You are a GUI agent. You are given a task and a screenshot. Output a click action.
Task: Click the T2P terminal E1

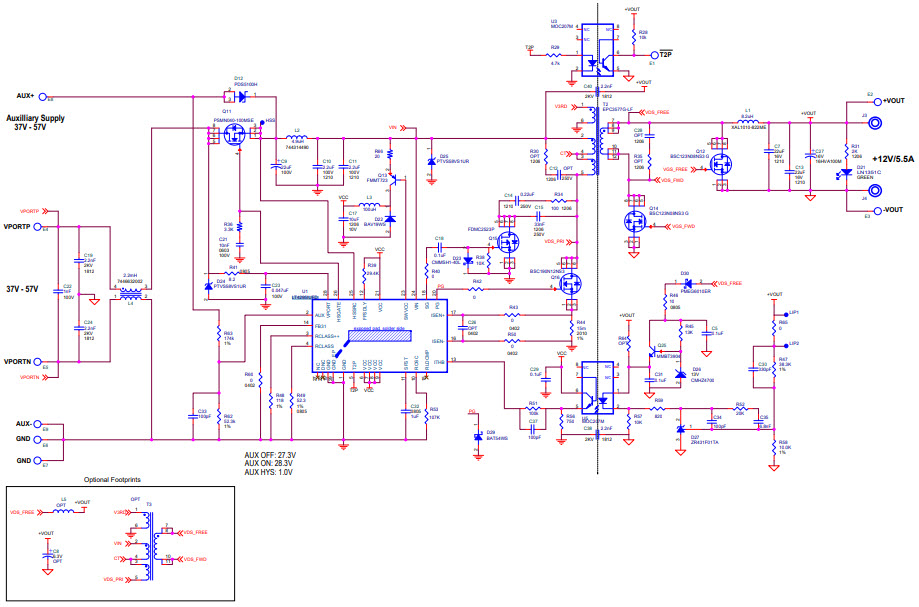pos(655,55)
